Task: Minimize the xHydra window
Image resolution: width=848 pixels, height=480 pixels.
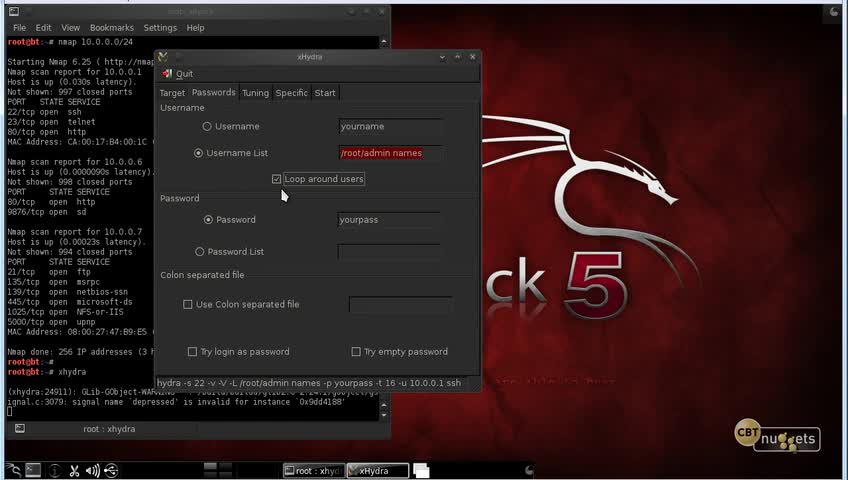Action: point(442,57)
